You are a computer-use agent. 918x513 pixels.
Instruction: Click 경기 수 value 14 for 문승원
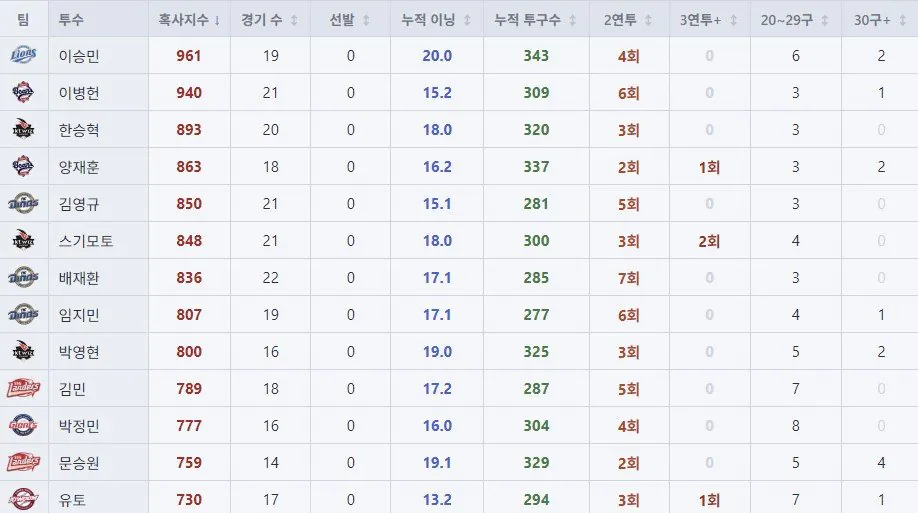(x=270, y=463)
